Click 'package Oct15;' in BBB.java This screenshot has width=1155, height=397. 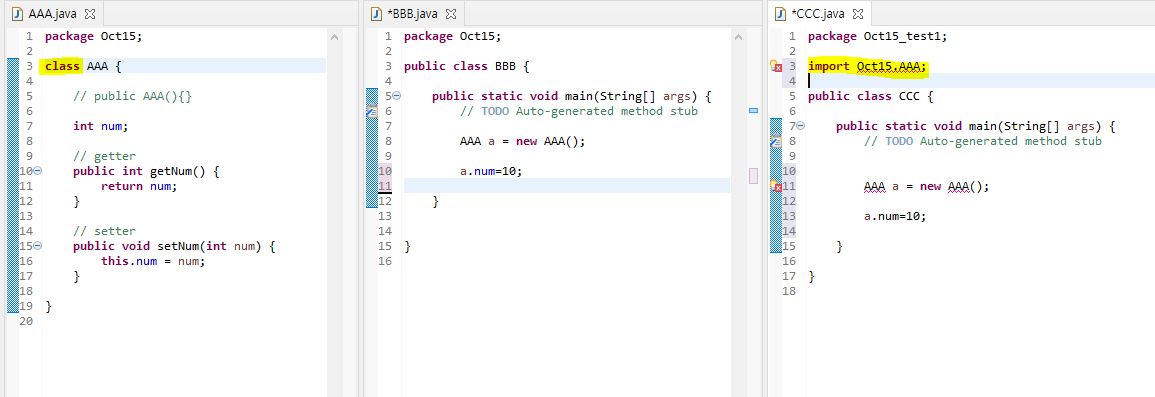click(x=452, y=36)
